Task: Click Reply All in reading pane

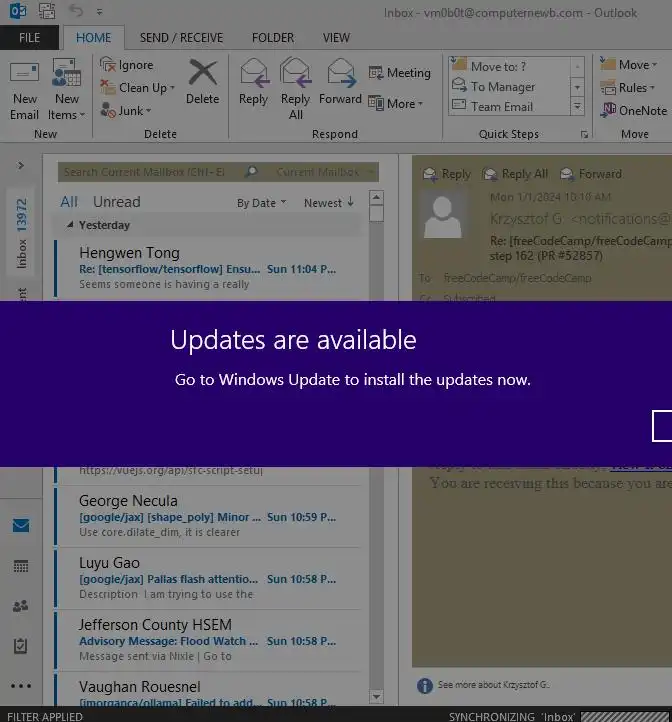Action: pyautogui.click(x=515, y=174)
